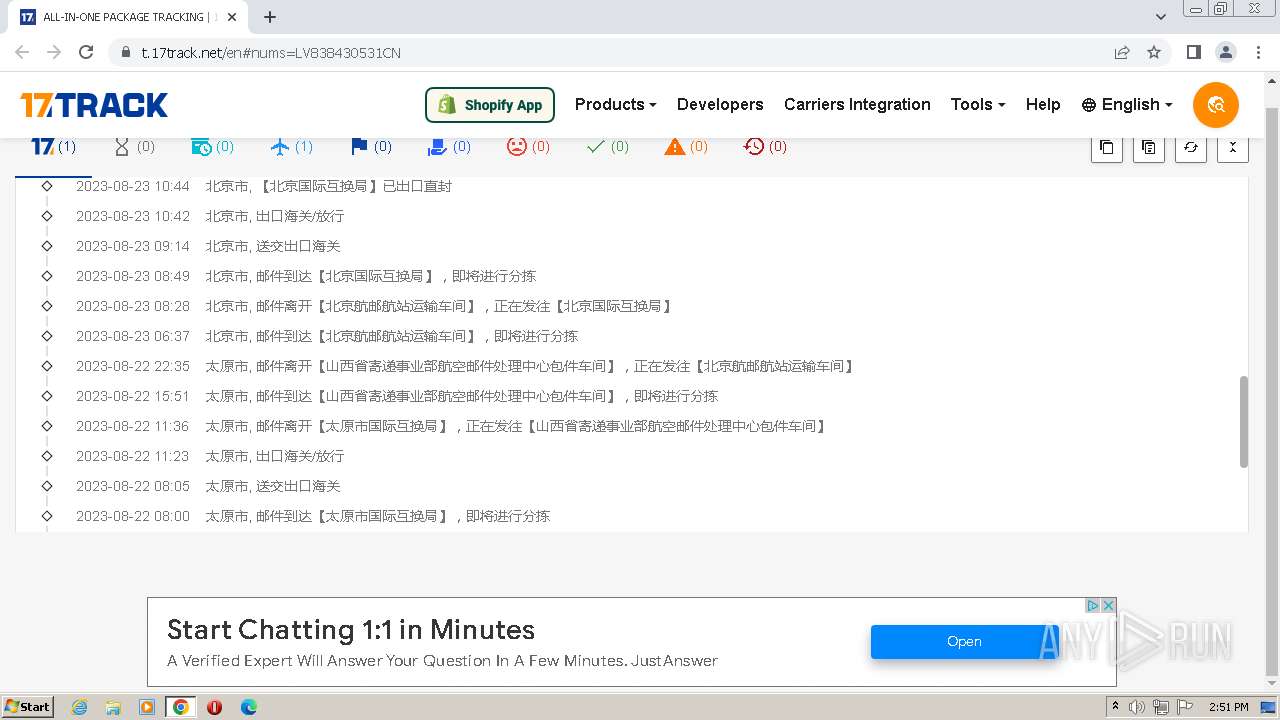The height and width of the screenshot is (720, 1280).
Task: Select the sad face Undelivered (0) tab
Action: [x=528, y=146]
